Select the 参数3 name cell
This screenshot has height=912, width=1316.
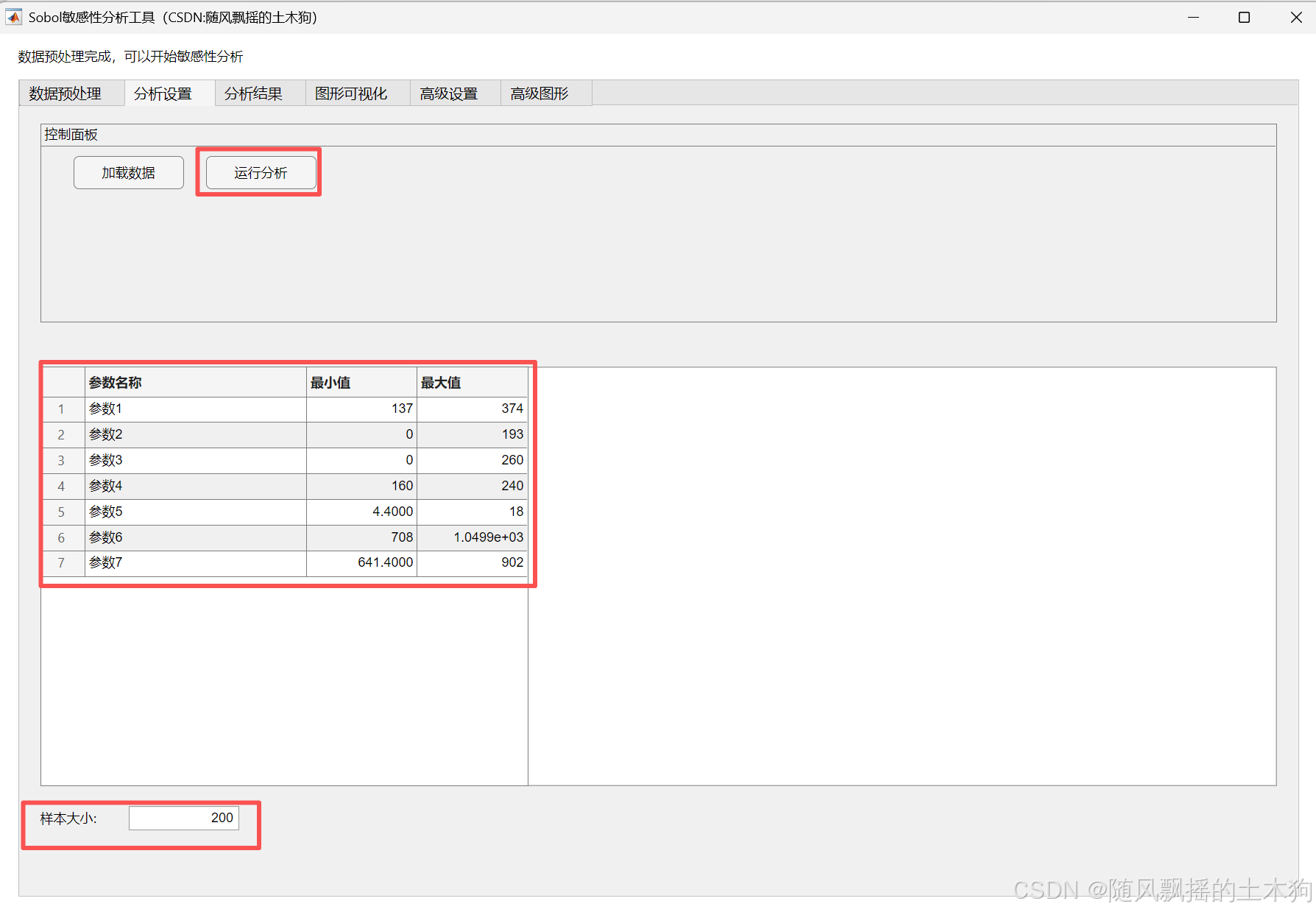196,461
